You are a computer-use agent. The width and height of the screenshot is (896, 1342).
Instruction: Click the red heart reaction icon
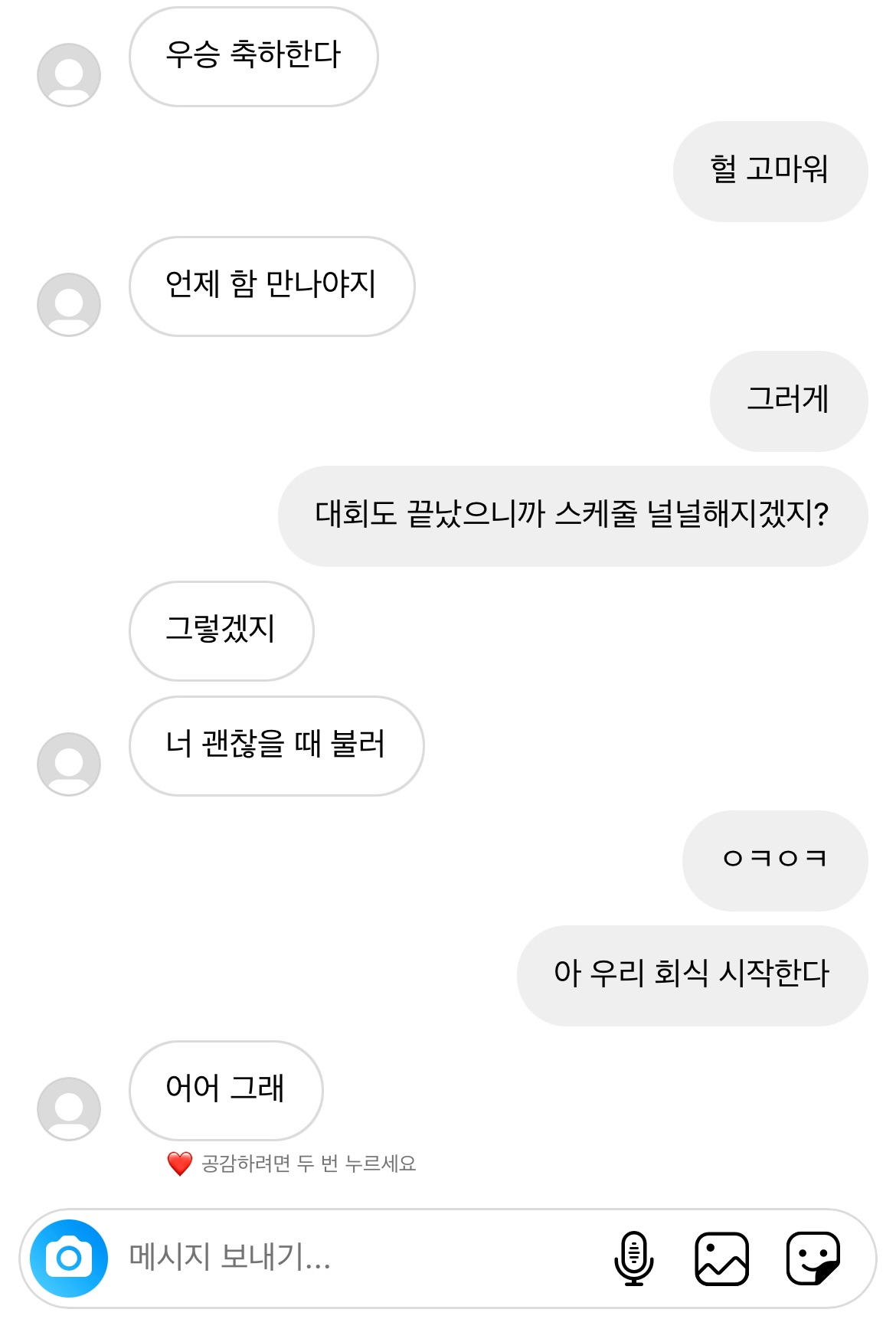click(179, 1164)
